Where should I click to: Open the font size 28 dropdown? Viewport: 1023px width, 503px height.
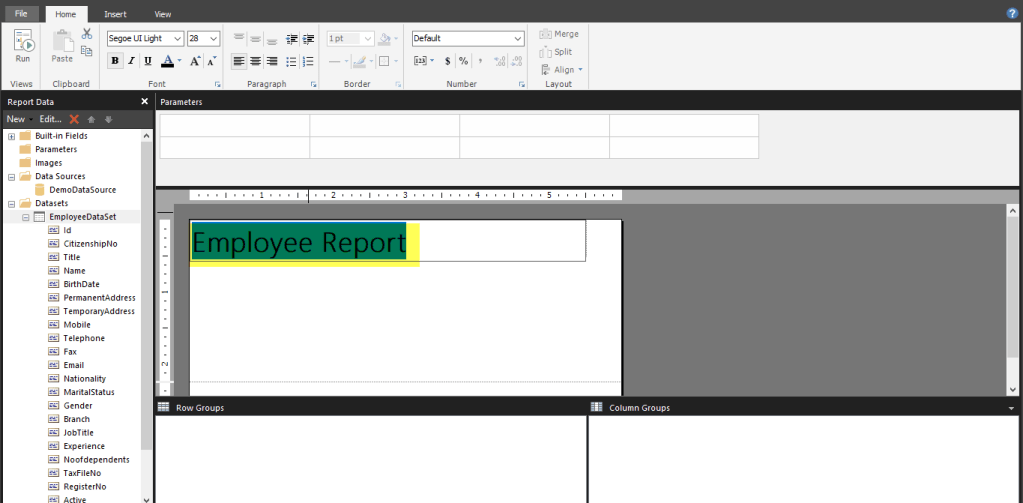pyautogui.click(x=214, y=39)
